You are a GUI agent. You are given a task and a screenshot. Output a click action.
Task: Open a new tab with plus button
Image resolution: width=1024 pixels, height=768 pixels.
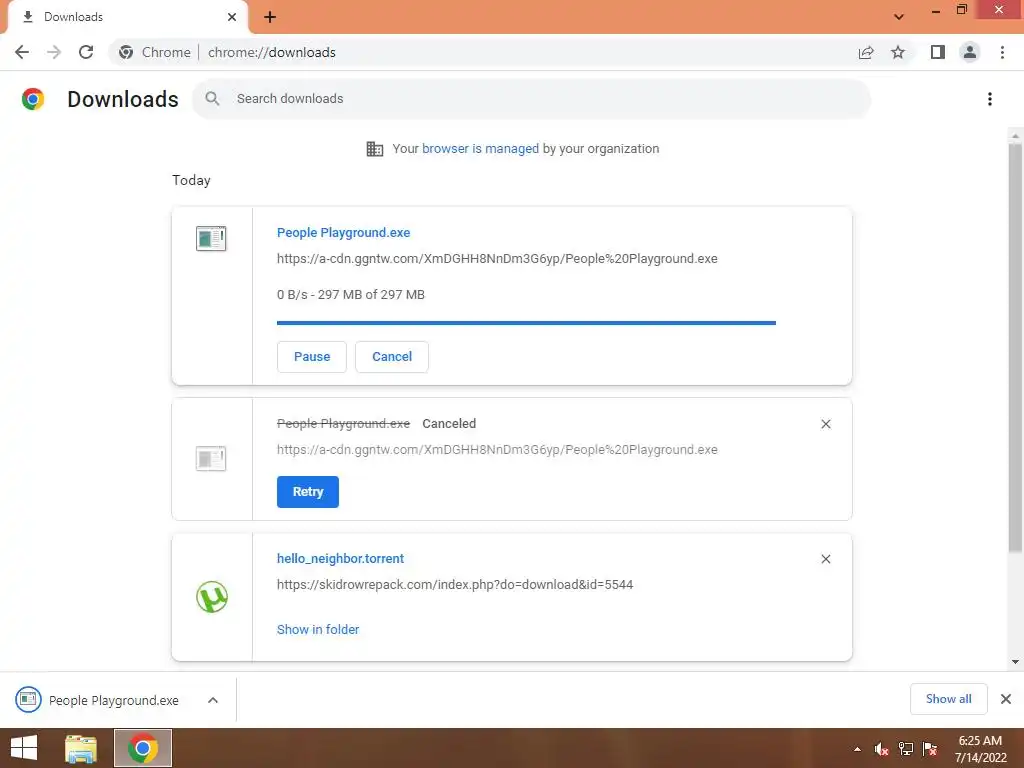pyautogui.click(x=270, y=17)
